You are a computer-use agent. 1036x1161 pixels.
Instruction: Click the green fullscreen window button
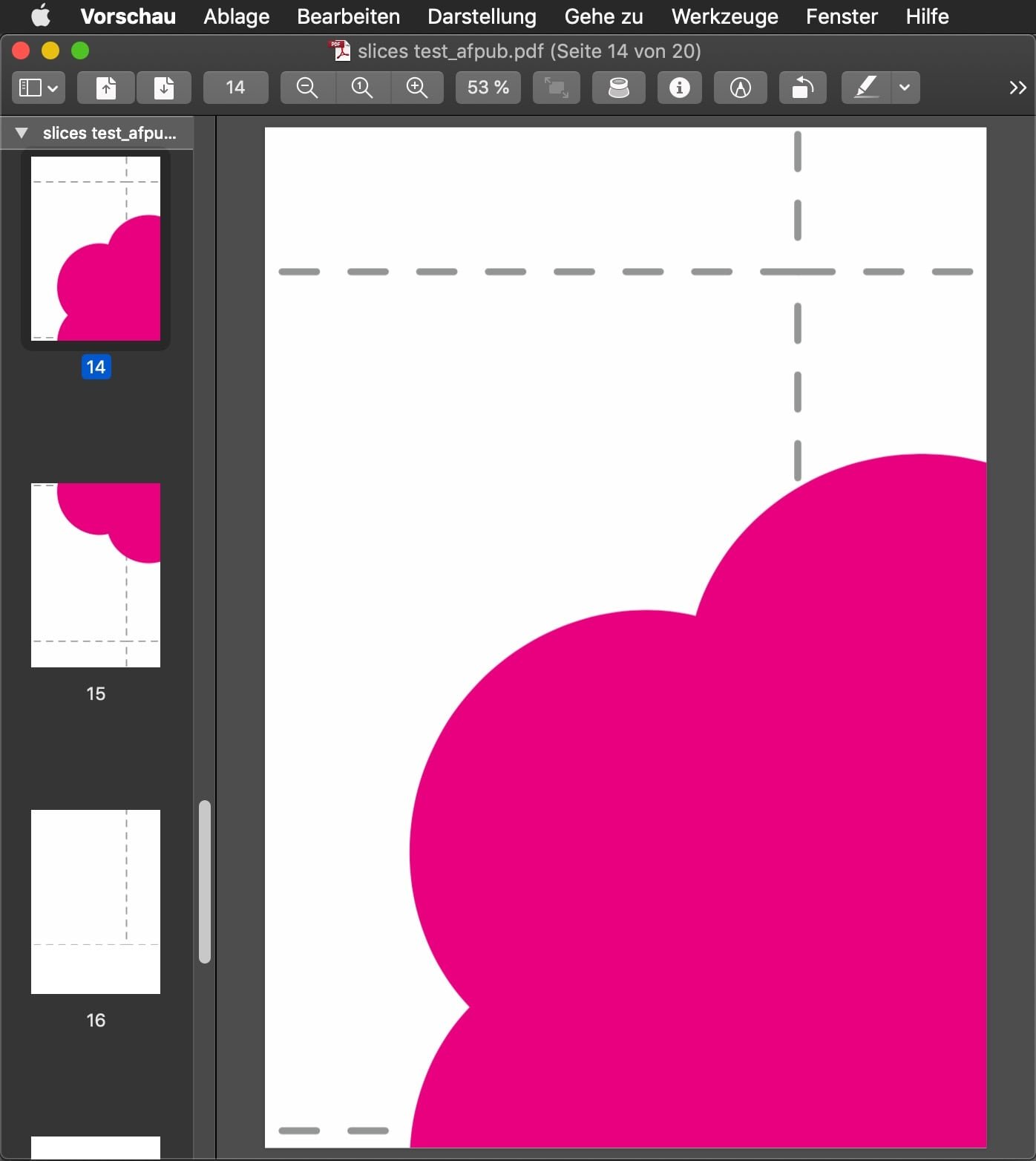80,50
